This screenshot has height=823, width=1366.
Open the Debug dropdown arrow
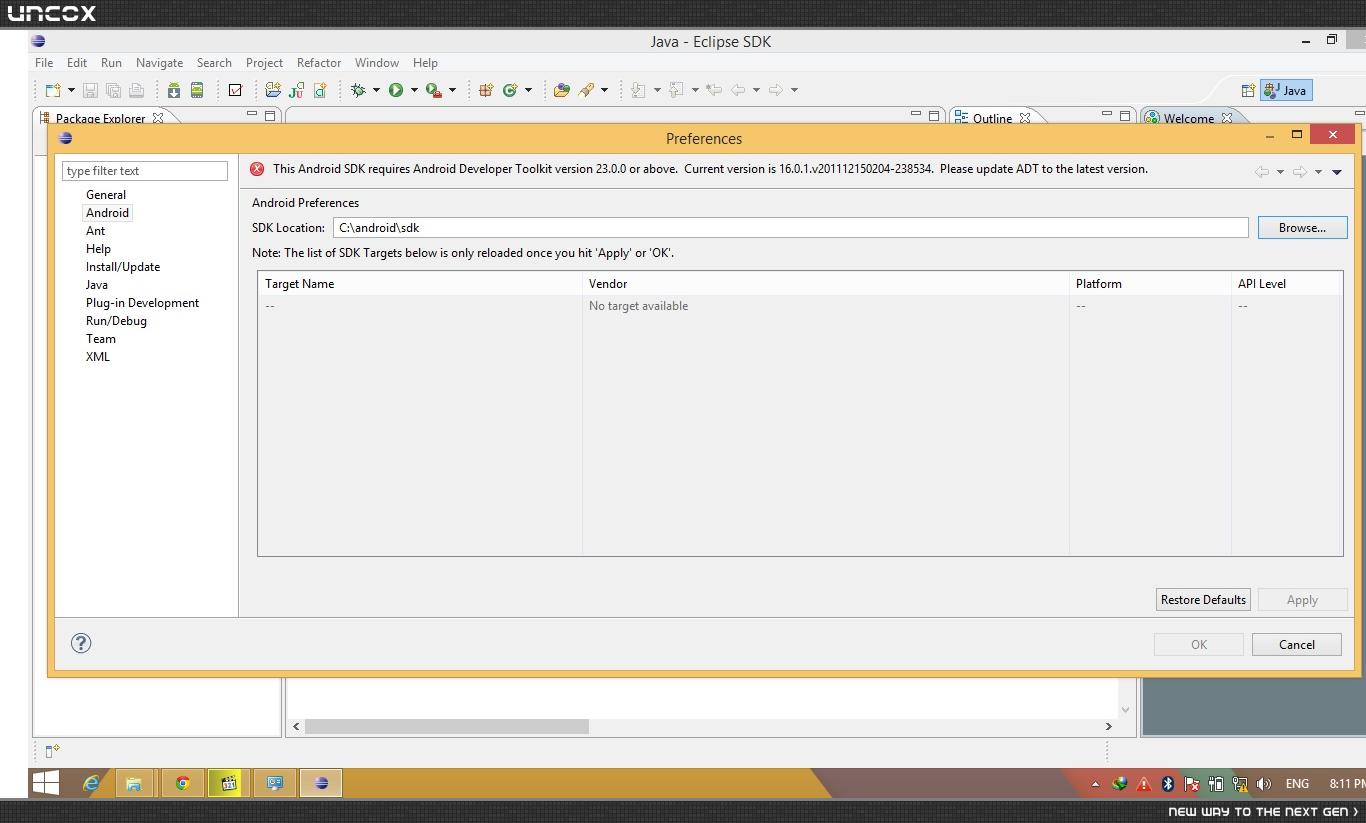pyautogui.click(x=376, y=90)
